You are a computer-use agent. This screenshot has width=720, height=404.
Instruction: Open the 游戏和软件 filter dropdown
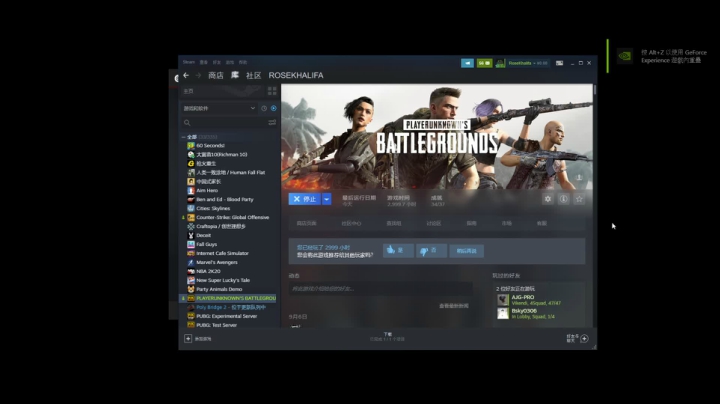[219, 108]
